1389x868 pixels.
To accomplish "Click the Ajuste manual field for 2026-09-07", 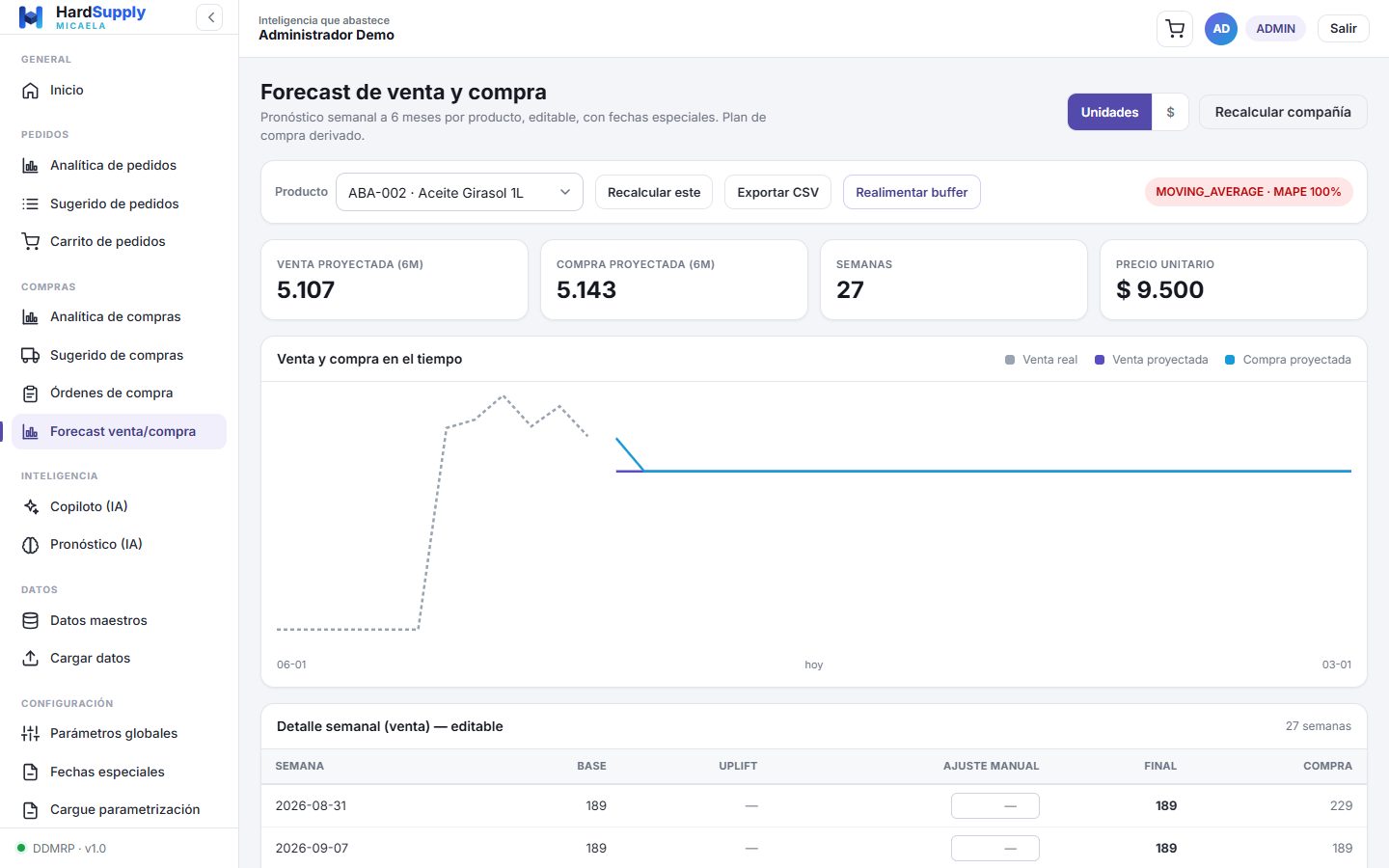I will pos(994,848).
